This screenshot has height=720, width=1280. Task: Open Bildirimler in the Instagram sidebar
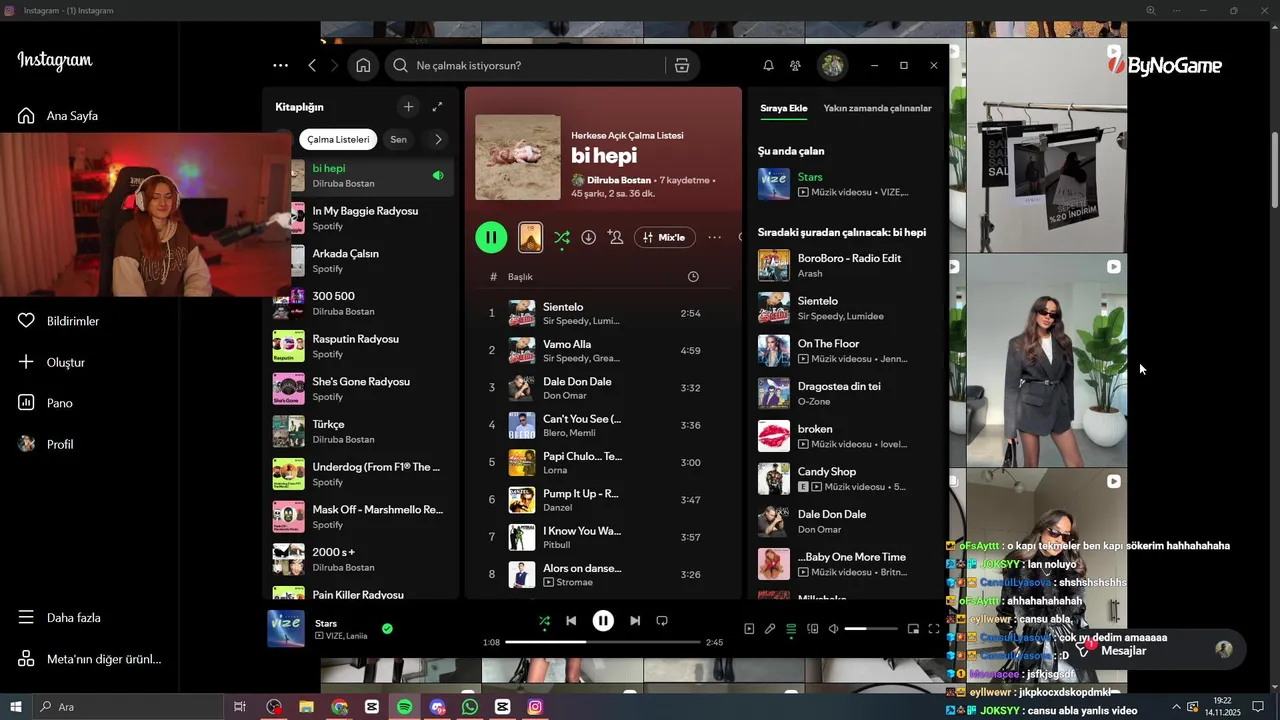[x=58, y=321]
